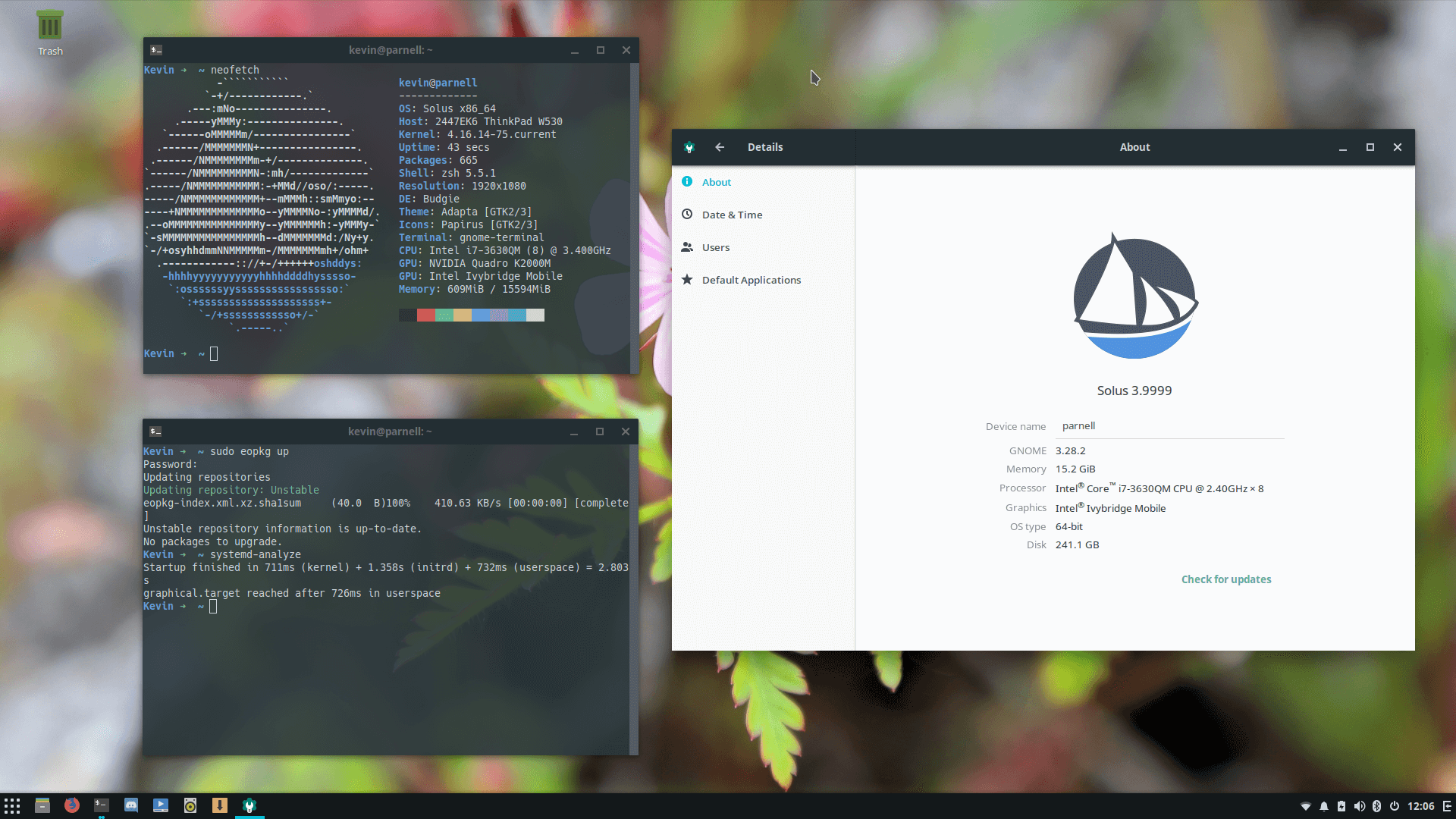Open the Raven sidebar toggle icon
The height and width of the screenshot is (819, 1456).
click(1447, 806)
